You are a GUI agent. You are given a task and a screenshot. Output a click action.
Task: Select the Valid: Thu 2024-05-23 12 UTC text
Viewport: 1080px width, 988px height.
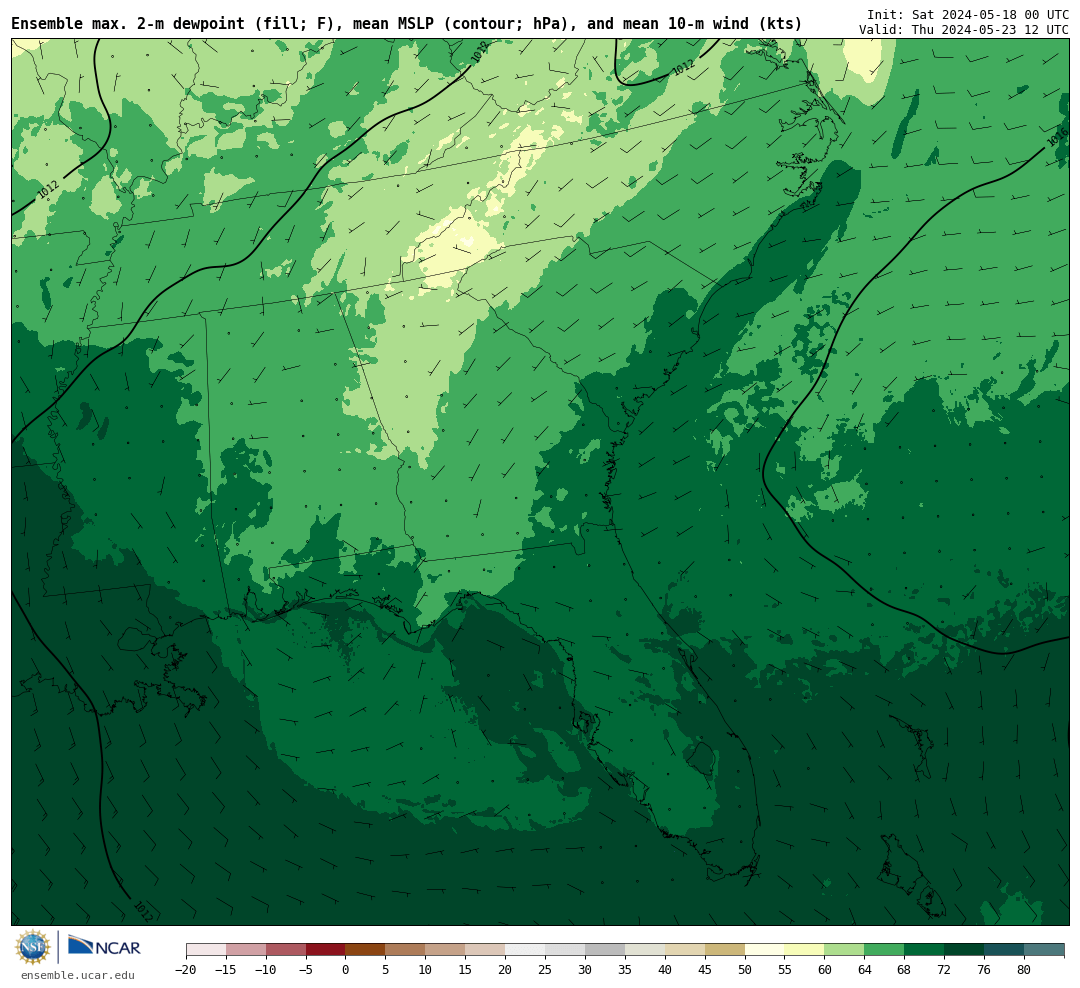tap(964, 30)
